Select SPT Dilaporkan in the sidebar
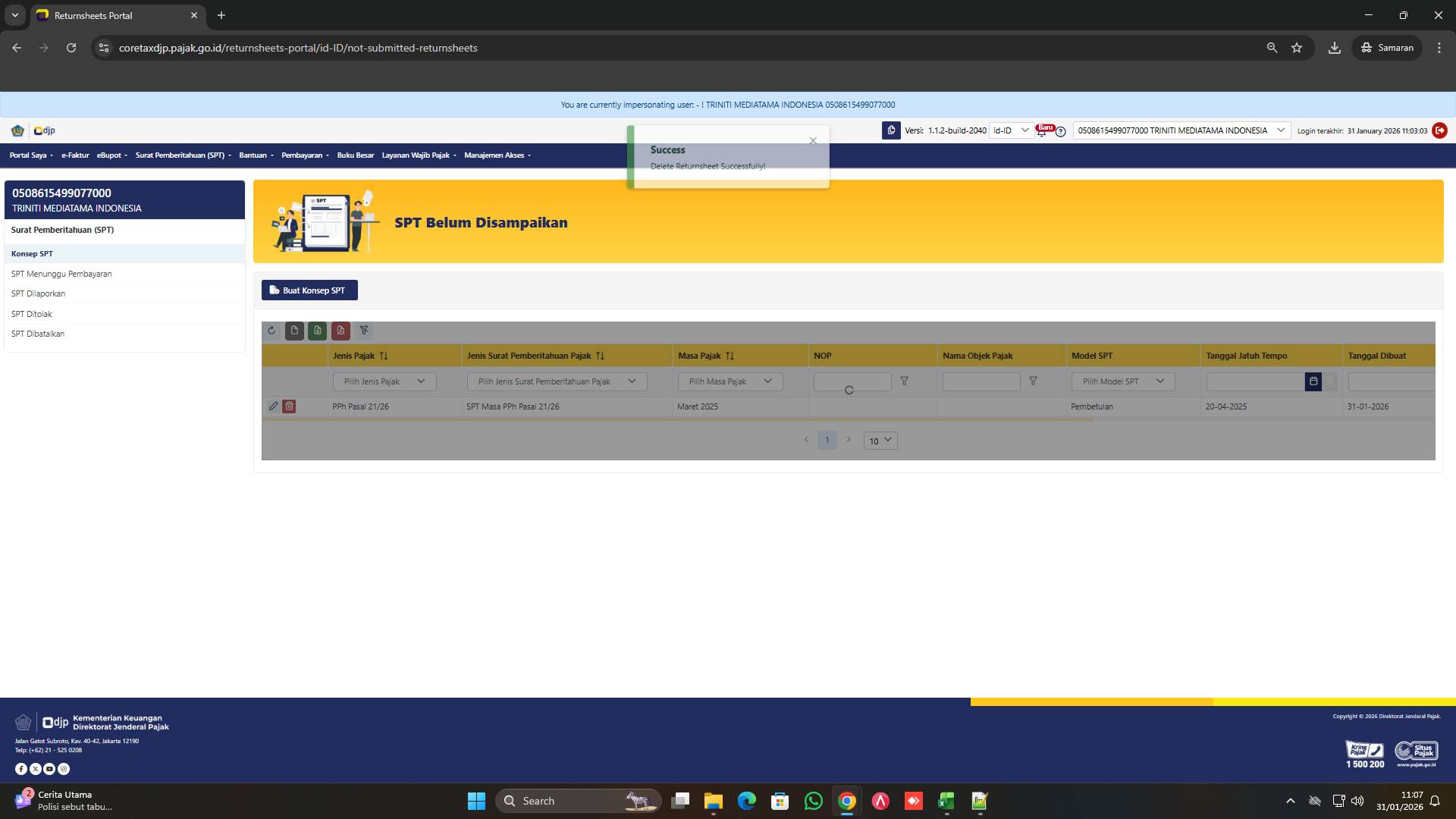 tap(38, 293)
